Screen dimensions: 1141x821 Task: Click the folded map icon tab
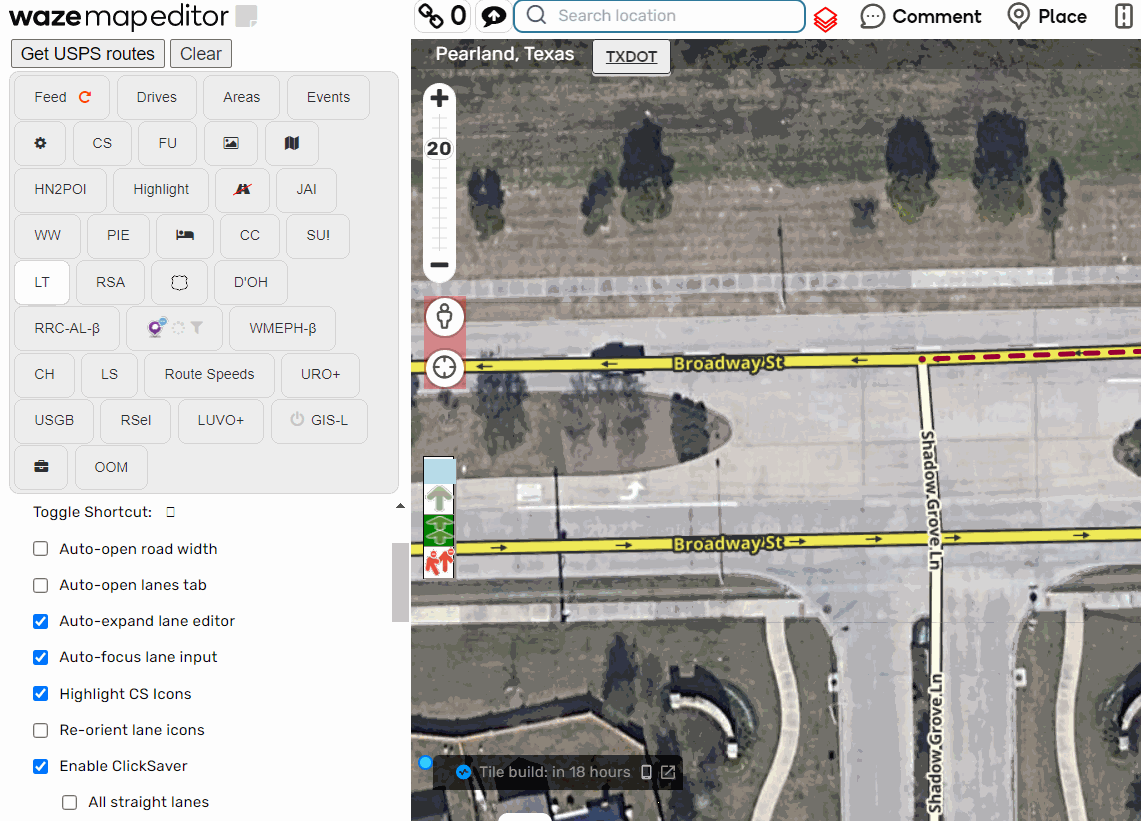point(292,143)
